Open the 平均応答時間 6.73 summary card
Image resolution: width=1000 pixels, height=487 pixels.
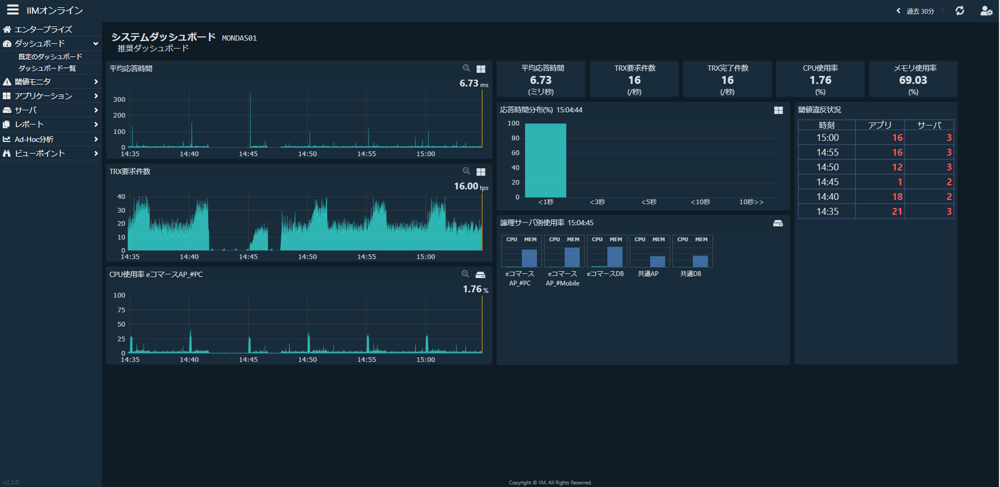click(541, 80)
